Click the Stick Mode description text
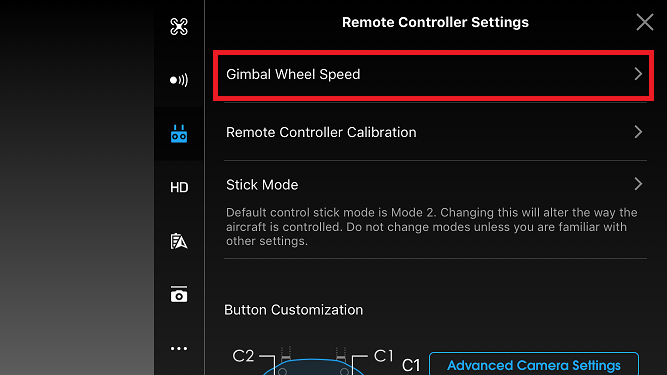This screenshot has width=667, height=375. coord(431,227)
